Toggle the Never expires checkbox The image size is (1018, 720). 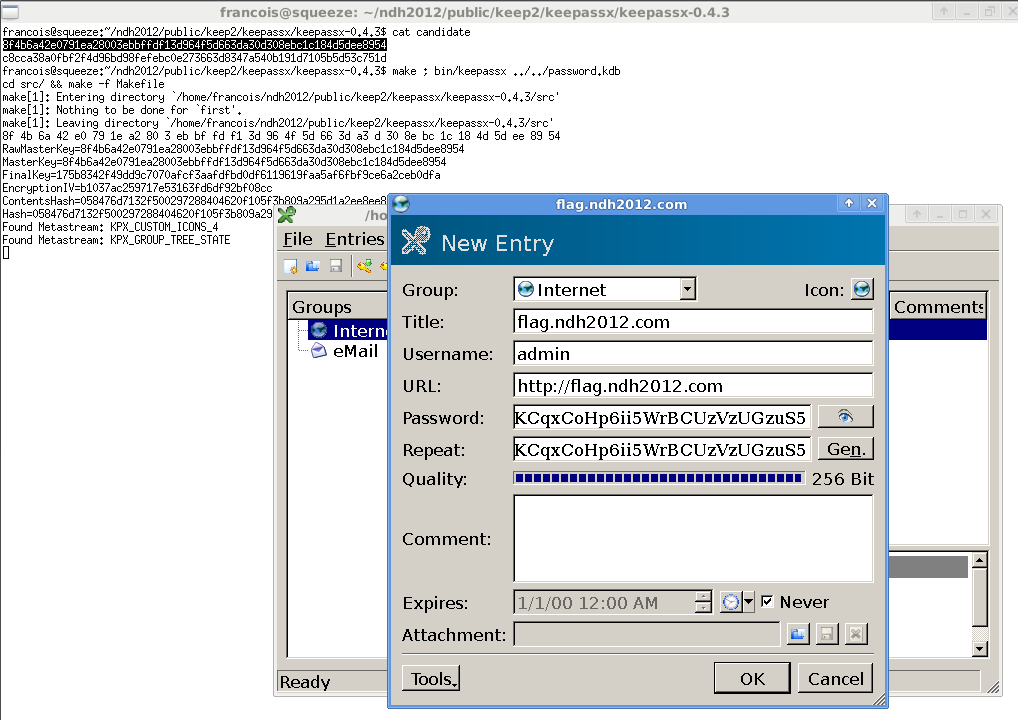pyautogui.click(x=767, y=602)
